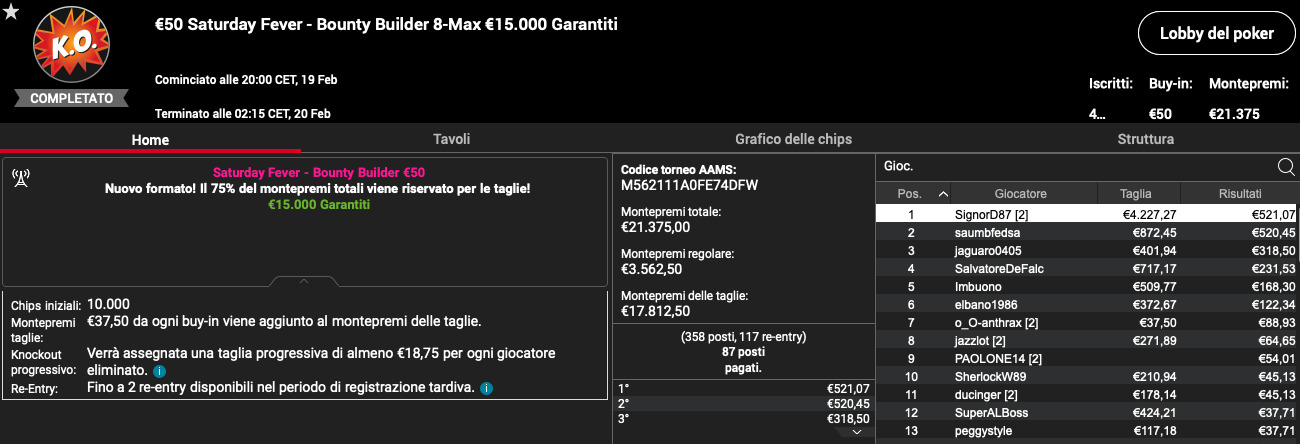Click the broadcast antenna icon

[21, 180]
